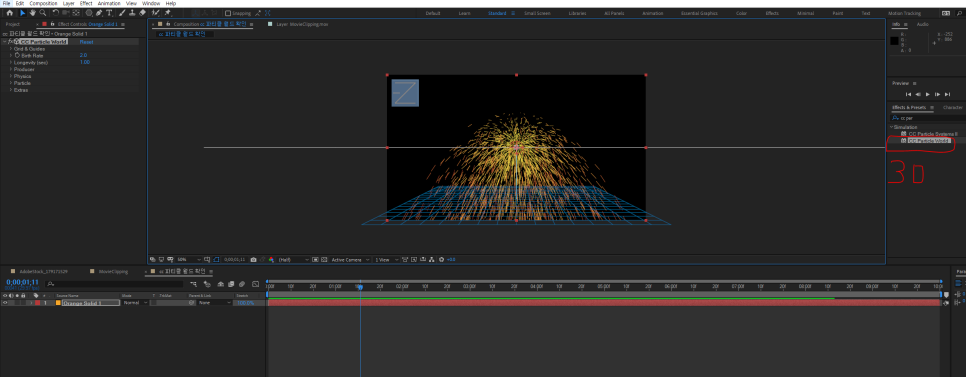Open the Composition menu
966x377 pixels.
pos(43,3)
